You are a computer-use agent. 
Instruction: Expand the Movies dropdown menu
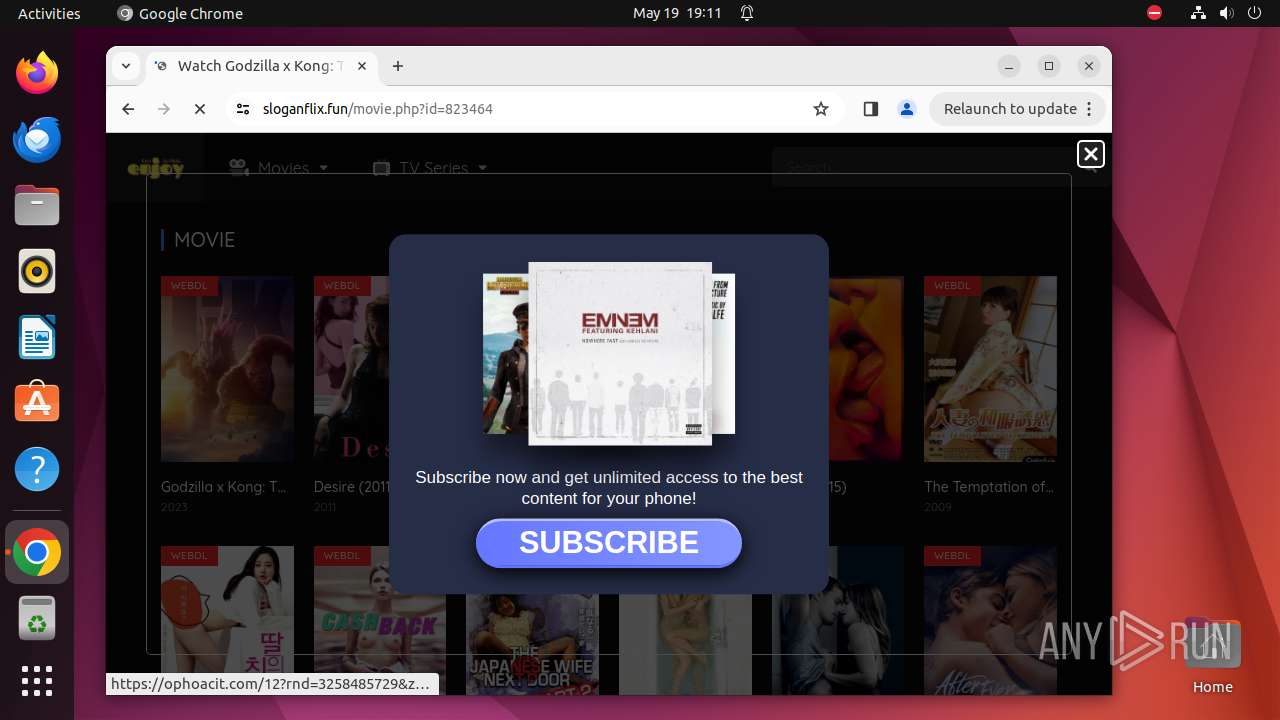[x=278, y=168]
